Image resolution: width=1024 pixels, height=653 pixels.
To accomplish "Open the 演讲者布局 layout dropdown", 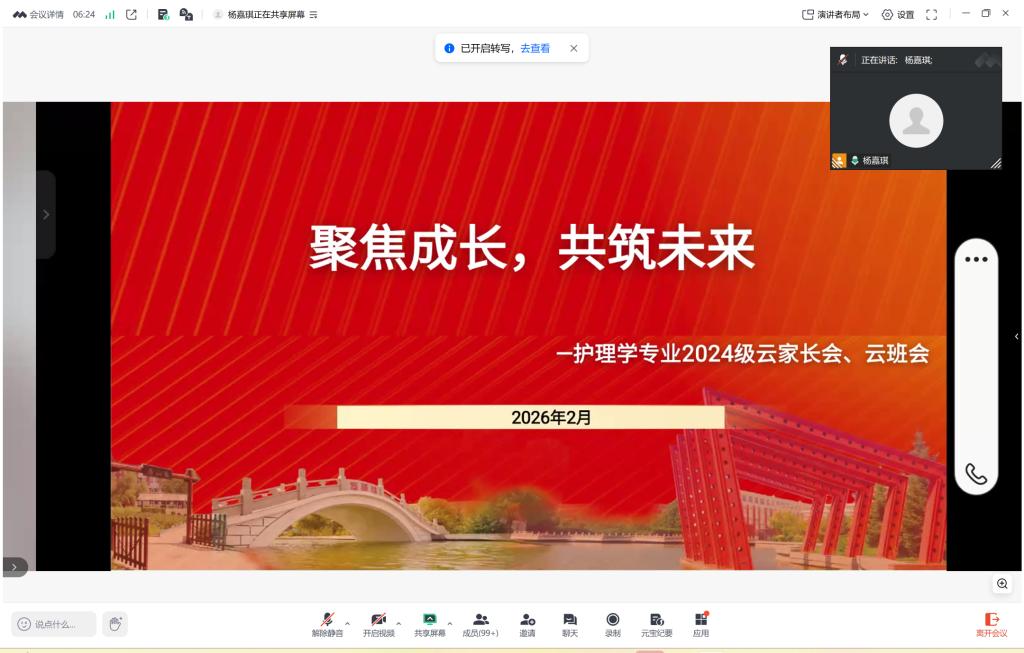I will click(836, 15).
